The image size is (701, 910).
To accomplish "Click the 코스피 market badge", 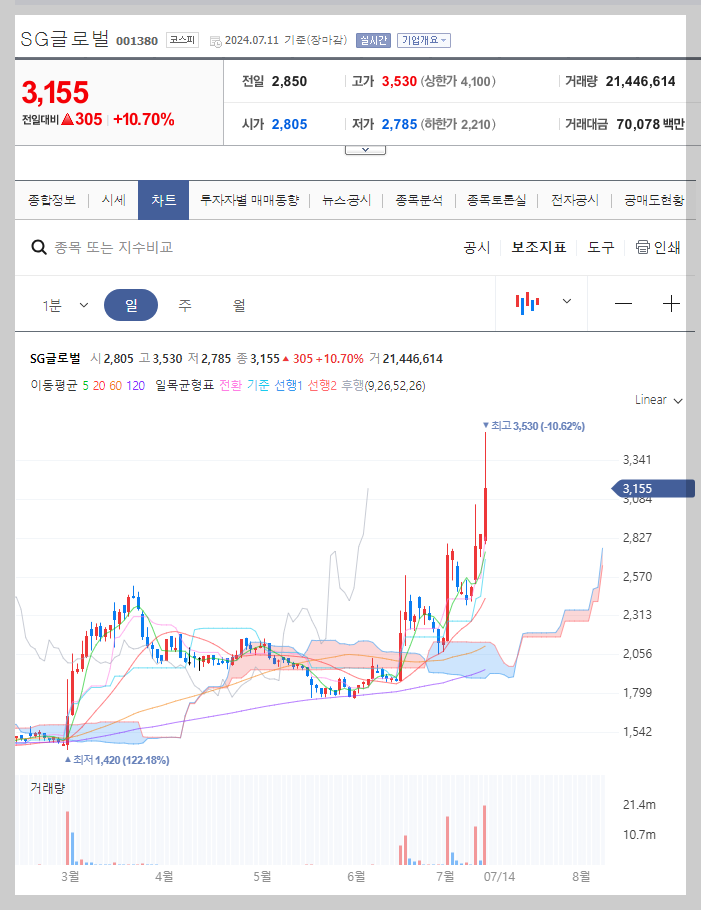I will click(x=182, y=40).
